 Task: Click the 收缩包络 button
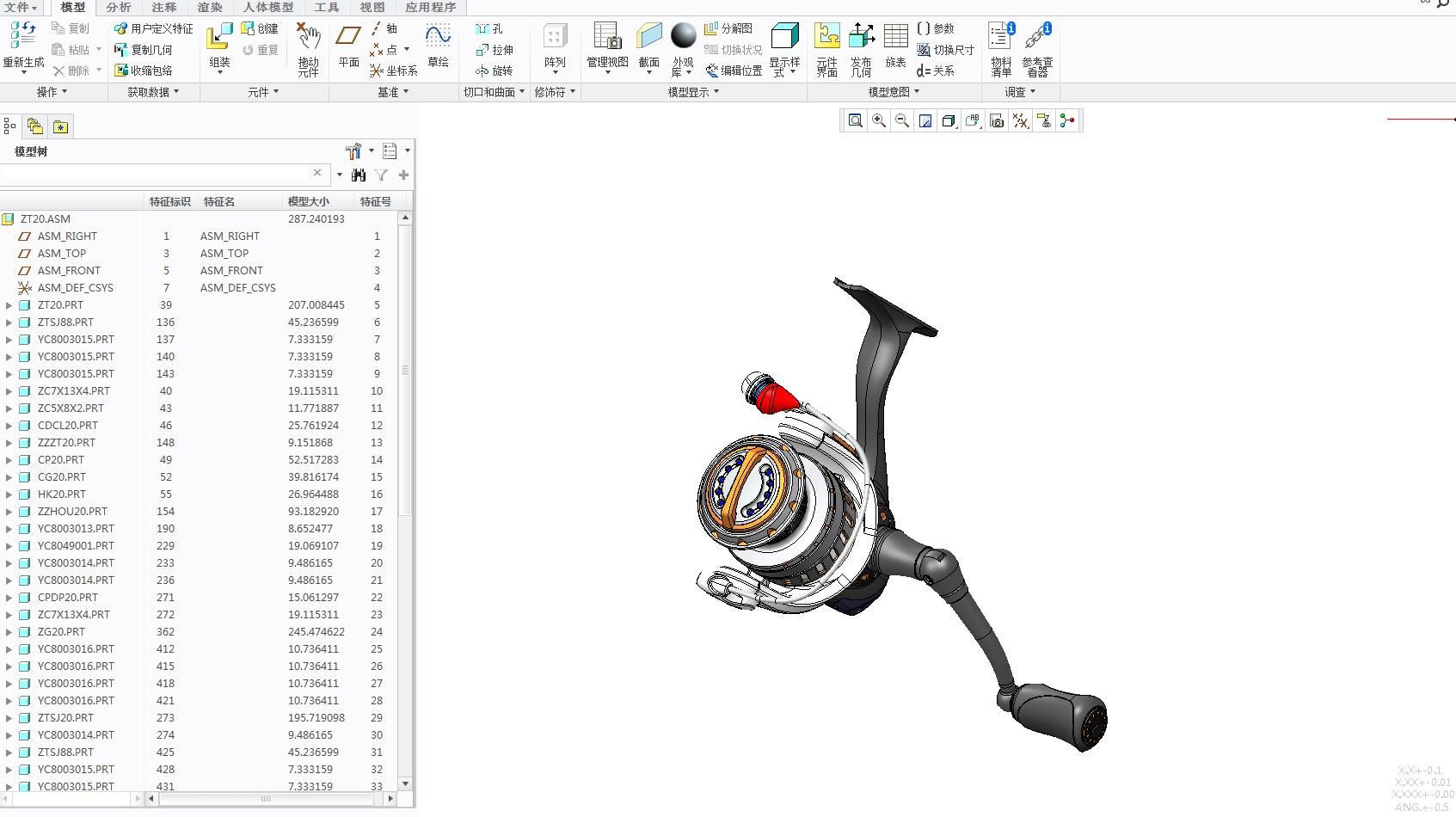coord(144,71)
